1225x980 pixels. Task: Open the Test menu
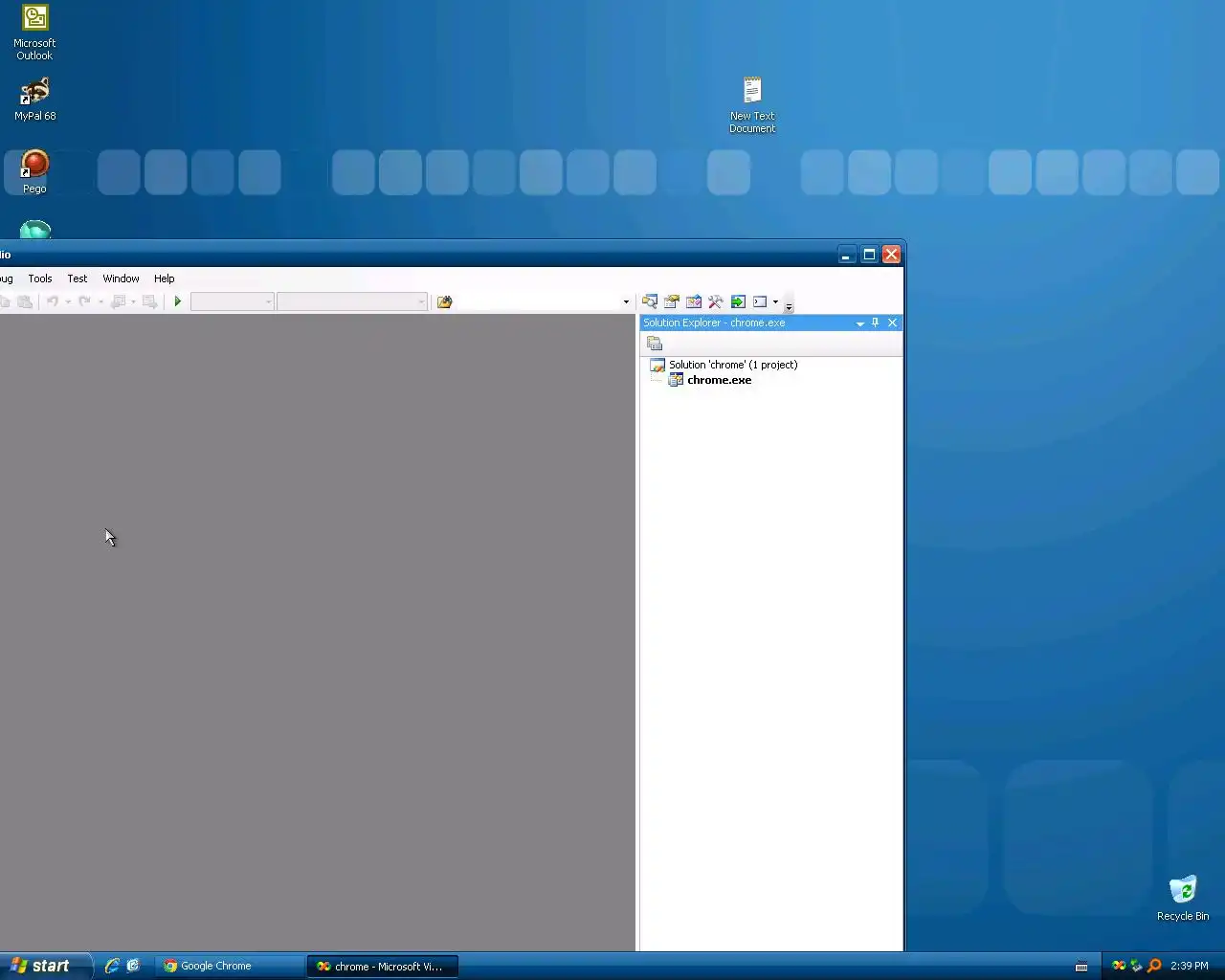pos(78,278)
